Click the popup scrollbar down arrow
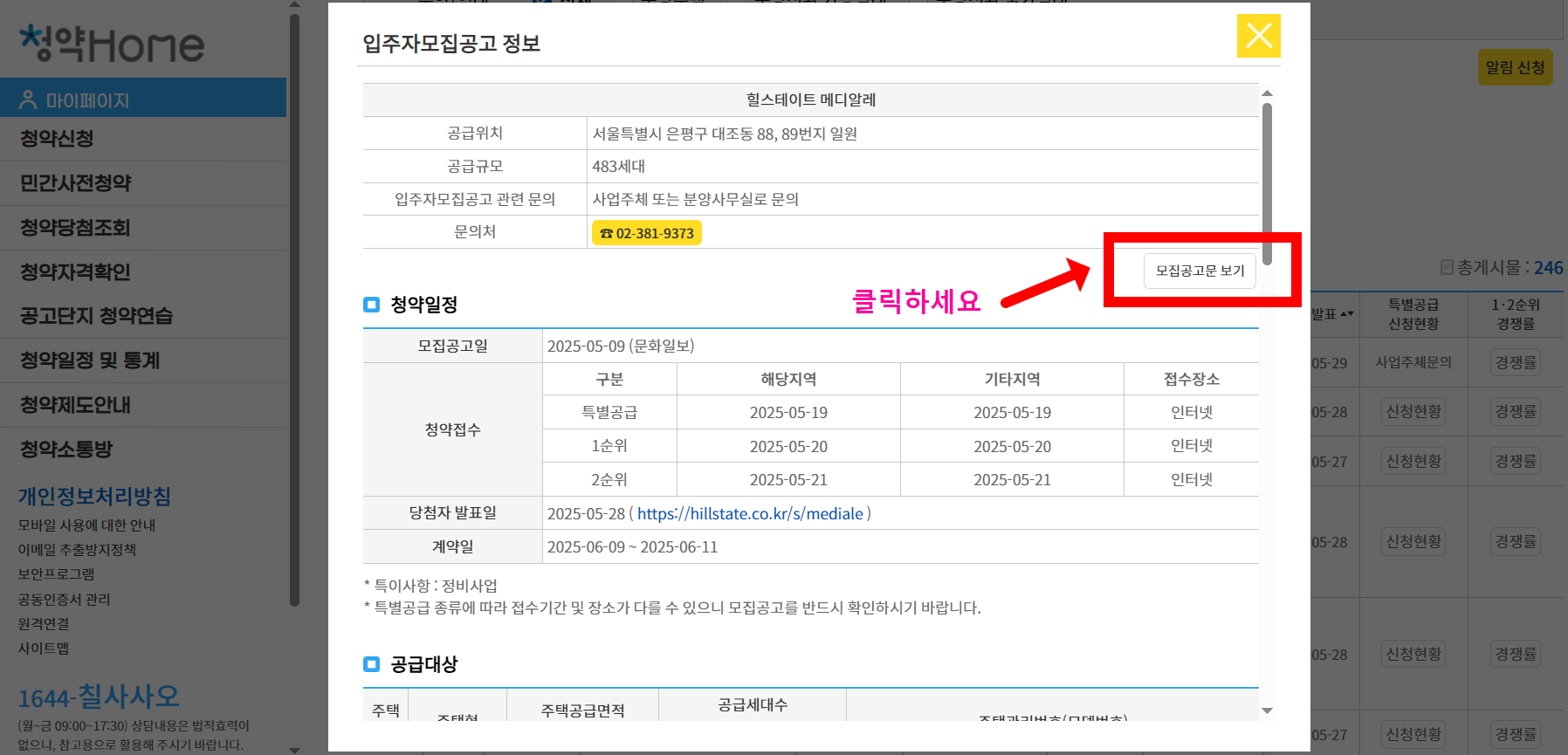 pyautogui.click(x=1267, y=710)
